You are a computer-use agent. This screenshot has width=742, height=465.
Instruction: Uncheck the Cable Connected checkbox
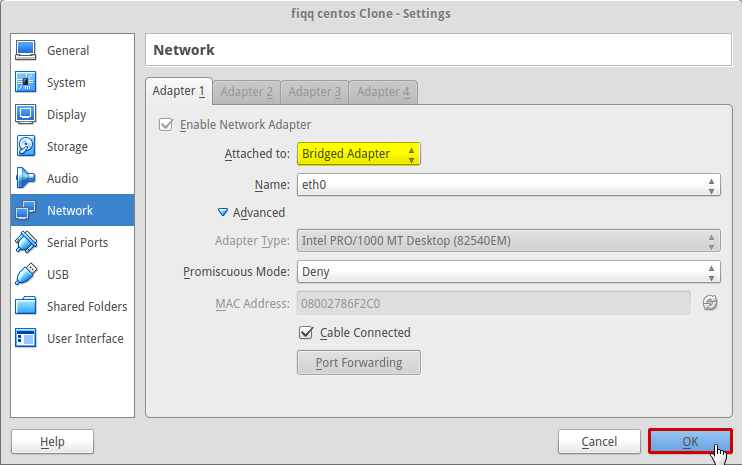pyautogui.click(x=306, y=332)
